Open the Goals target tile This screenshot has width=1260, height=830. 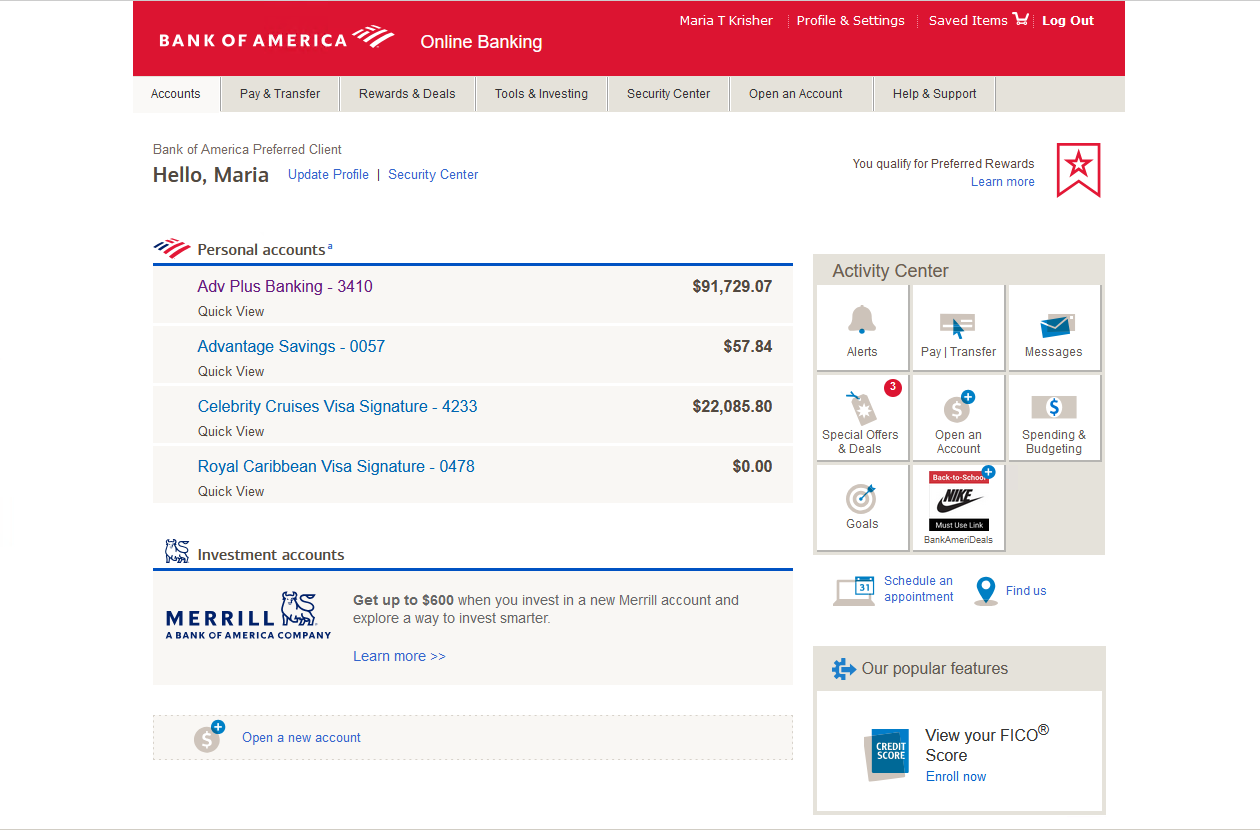(x=862, y=507)
